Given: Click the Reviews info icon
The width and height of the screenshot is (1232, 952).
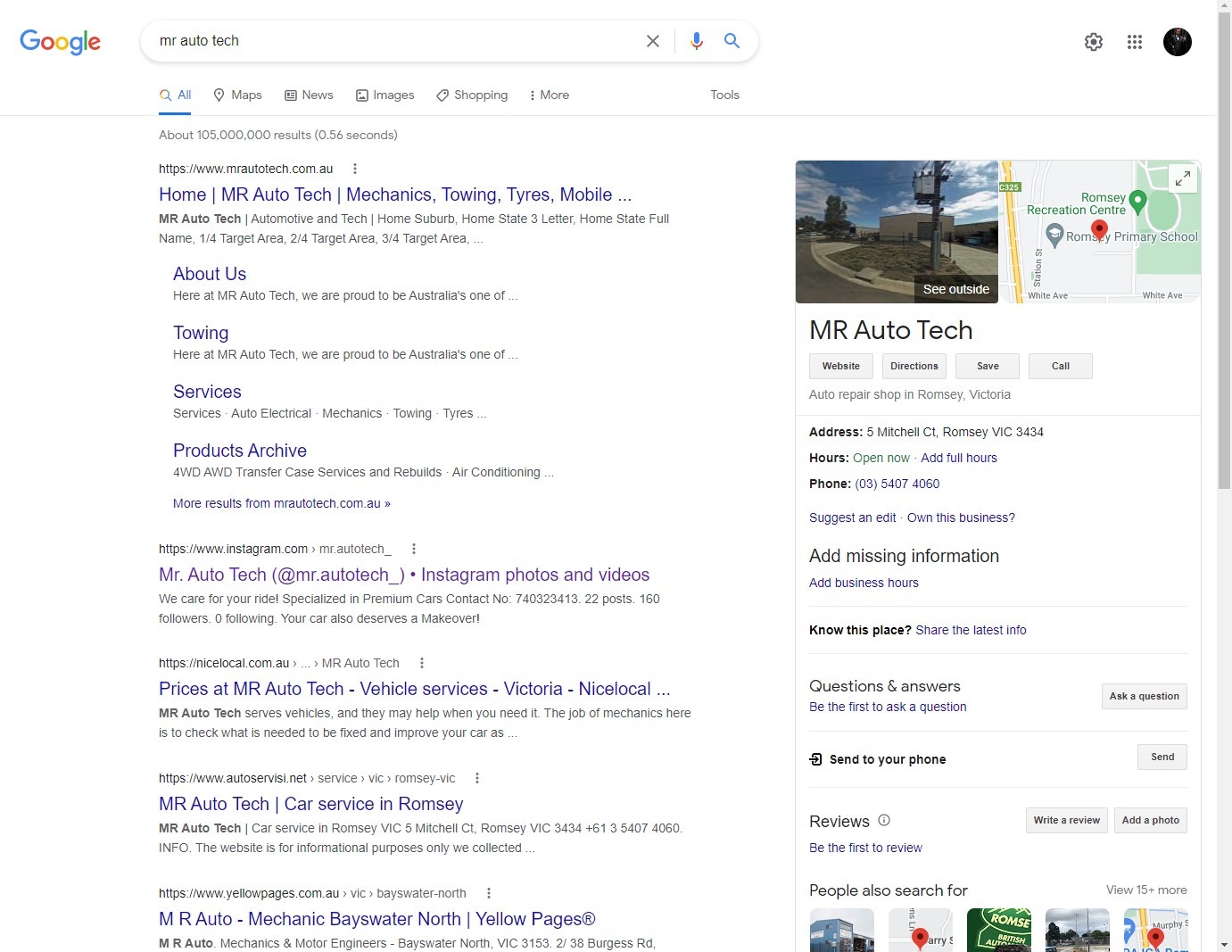Looking at the screenshot, I should click(884, 820).
